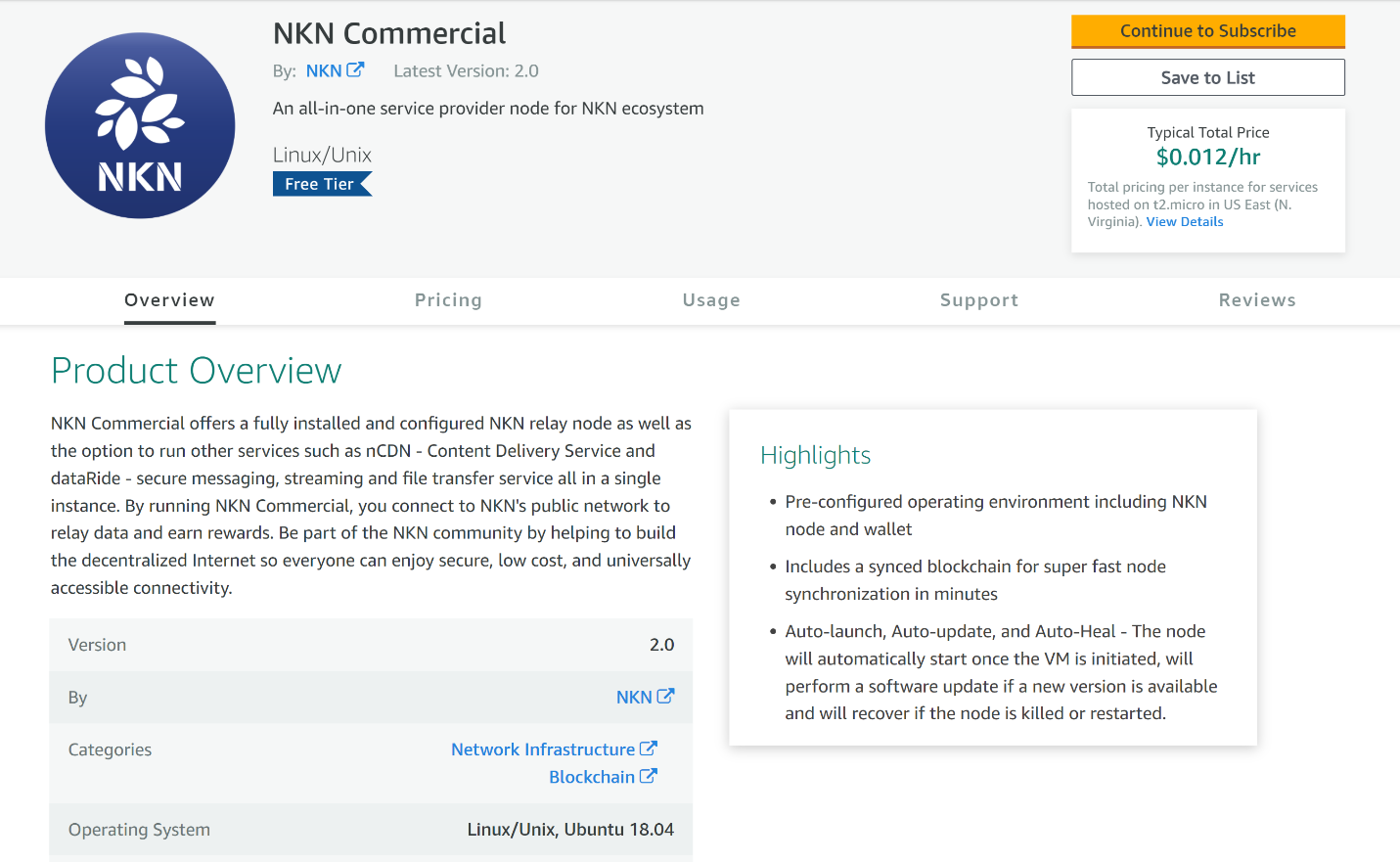The width and height of the screenshot is (1400, 862).
Task: Click external link icon beside header NKN
Action: 355,69
